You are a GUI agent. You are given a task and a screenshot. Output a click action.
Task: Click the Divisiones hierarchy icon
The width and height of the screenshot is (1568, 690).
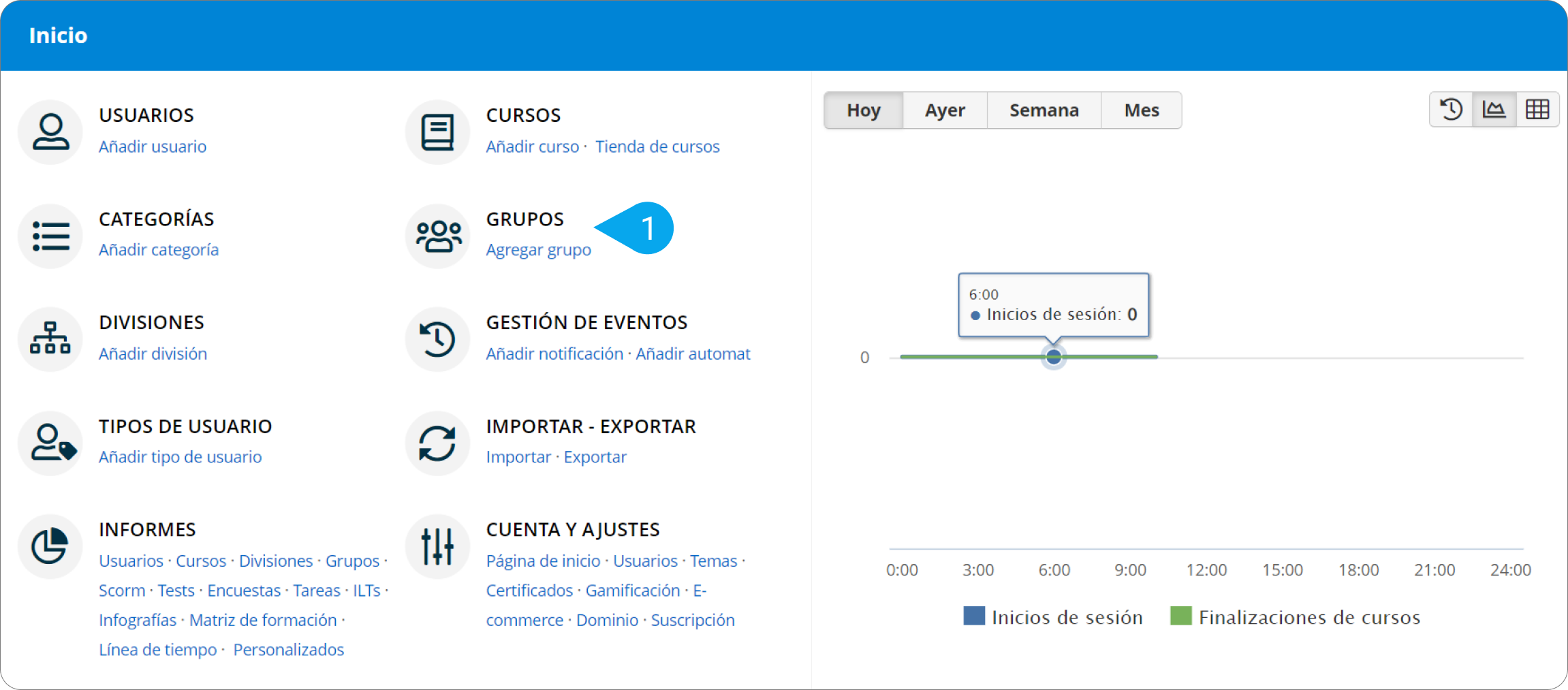tap(50, 339)
